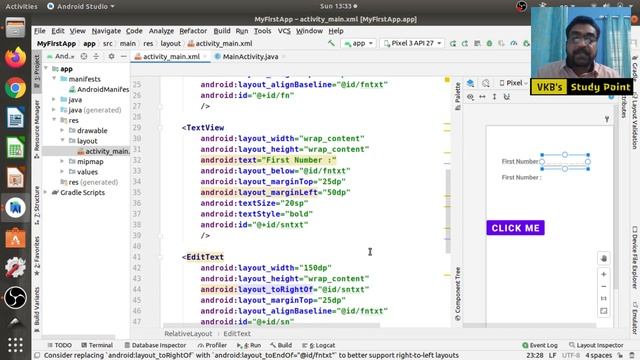
Task: Click the collapse all icon in Project panel
Action: point(96,56)
